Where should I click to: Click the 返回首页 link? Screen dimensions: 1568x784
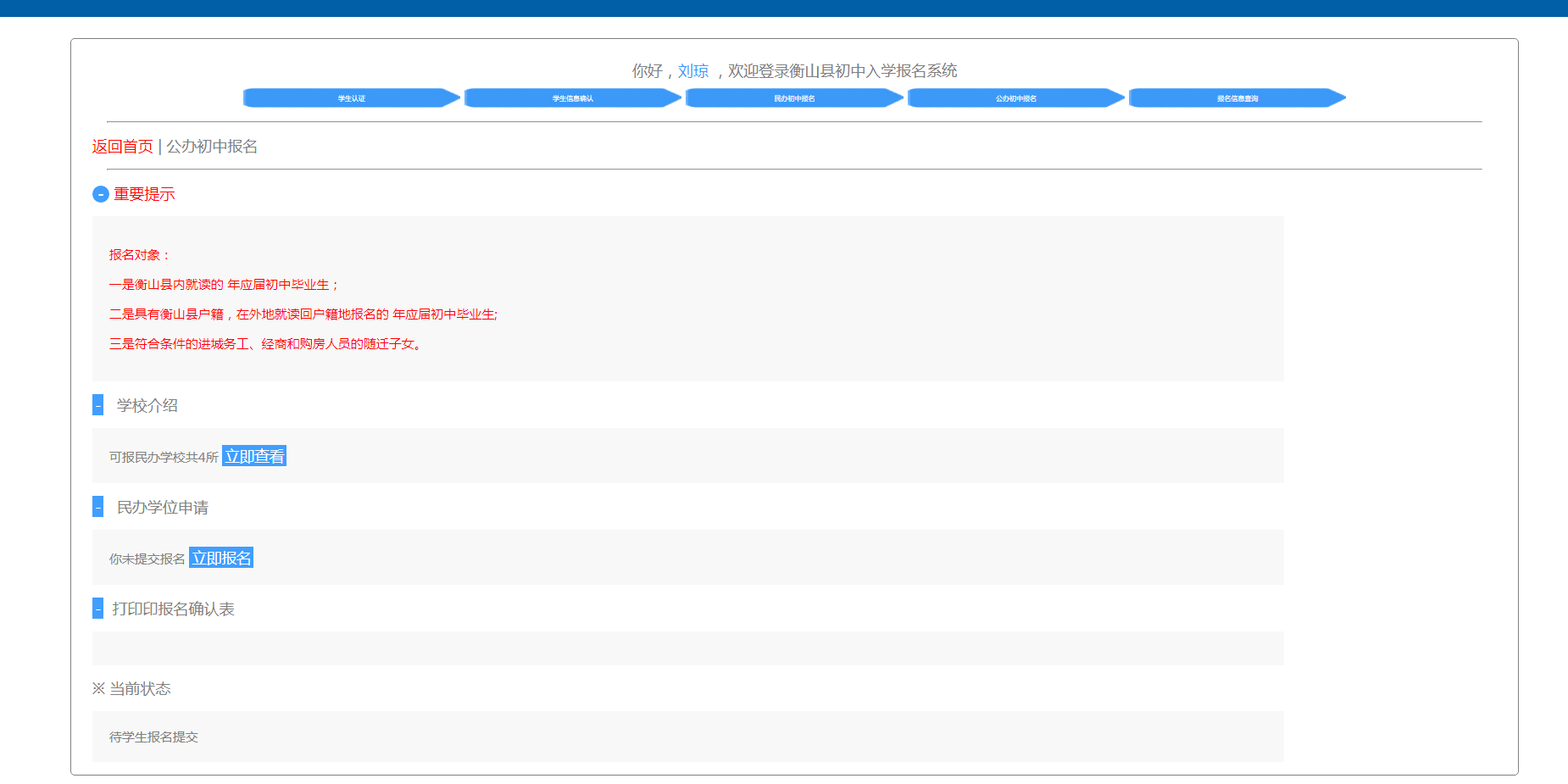pyautogui.click(x=122, y=147)
